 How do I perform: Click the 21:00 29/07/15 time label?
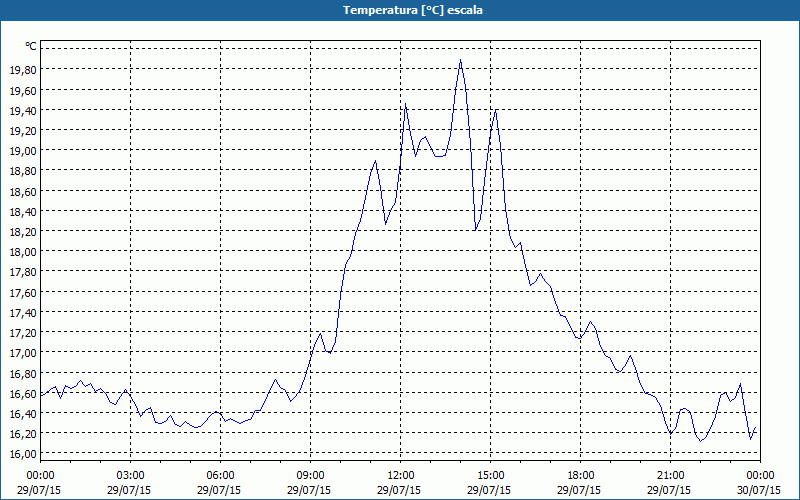(x=669, y=483)
